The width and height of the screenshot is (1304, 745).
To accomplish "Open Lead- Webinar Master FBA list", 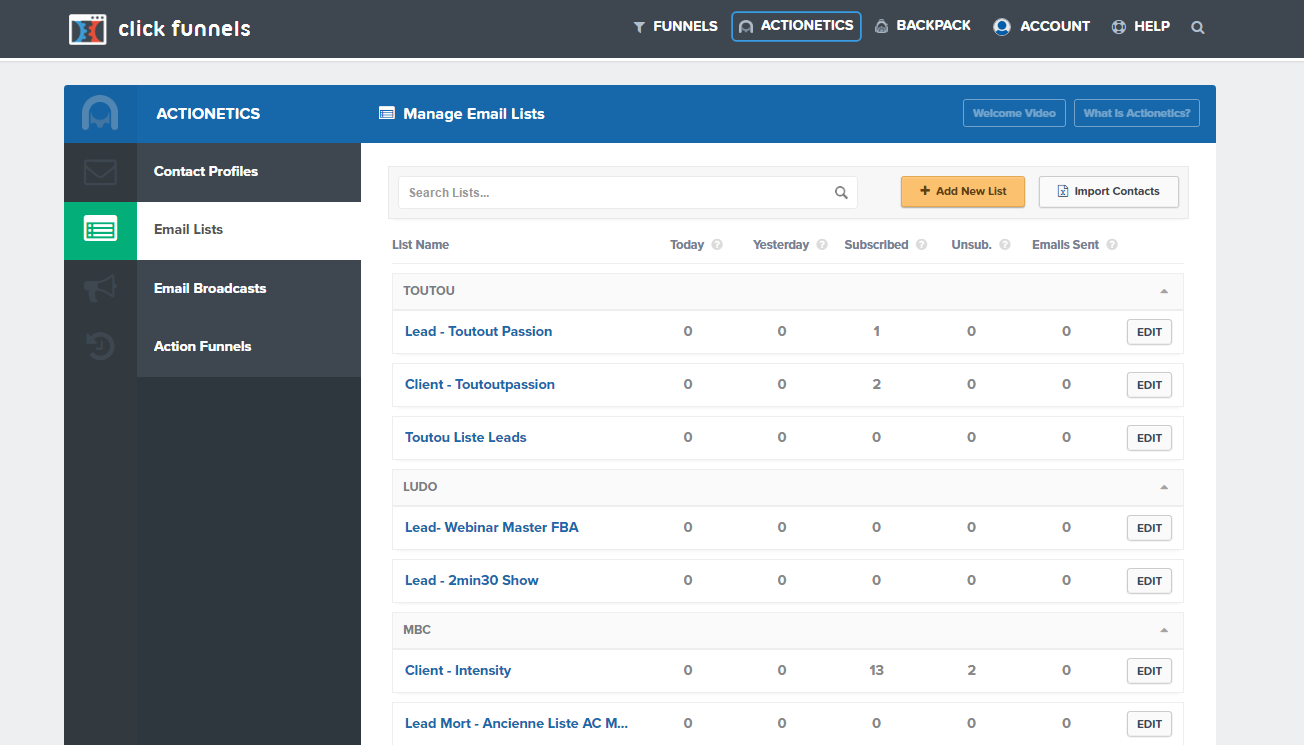I will point(491,528).
